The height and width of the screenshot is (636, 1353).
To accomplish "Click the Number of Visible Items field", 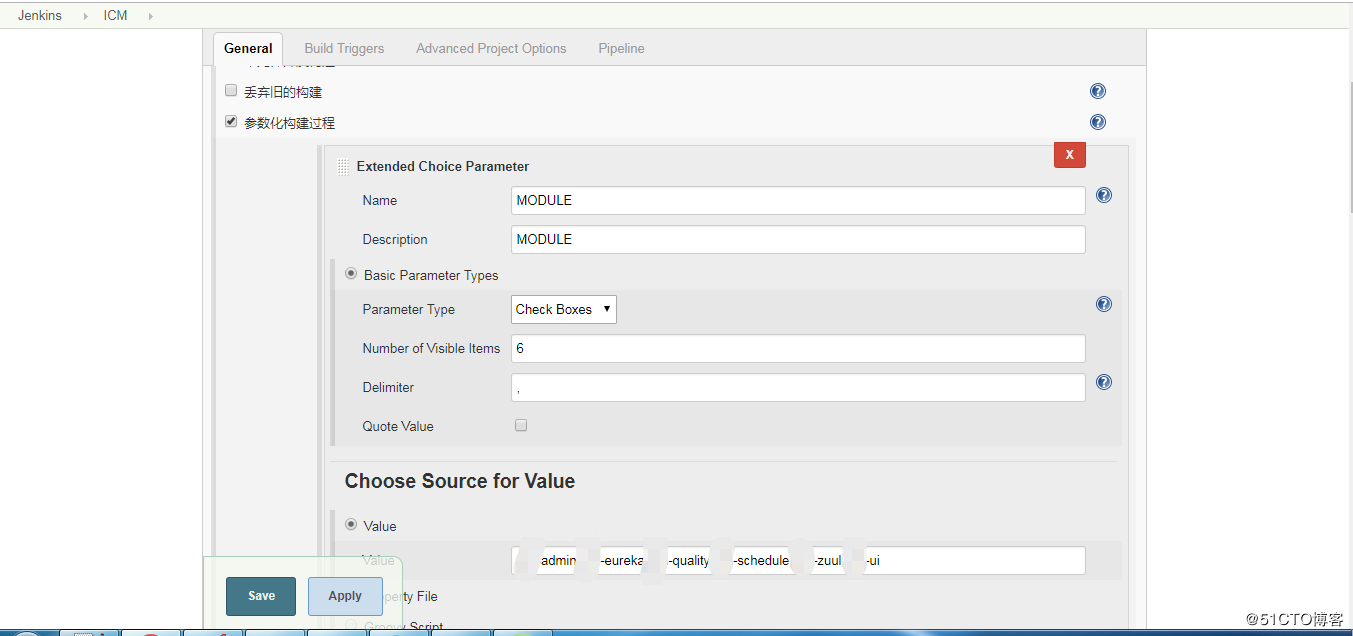I will tap(797, 348).
